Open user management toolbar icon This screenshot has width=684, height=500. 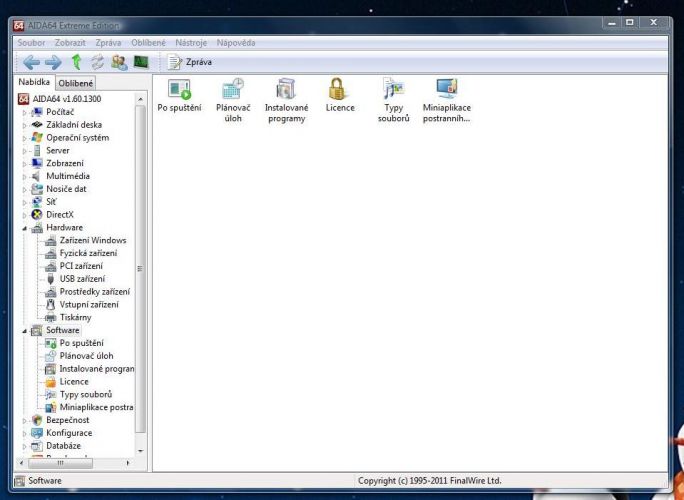tap(119, 62)
